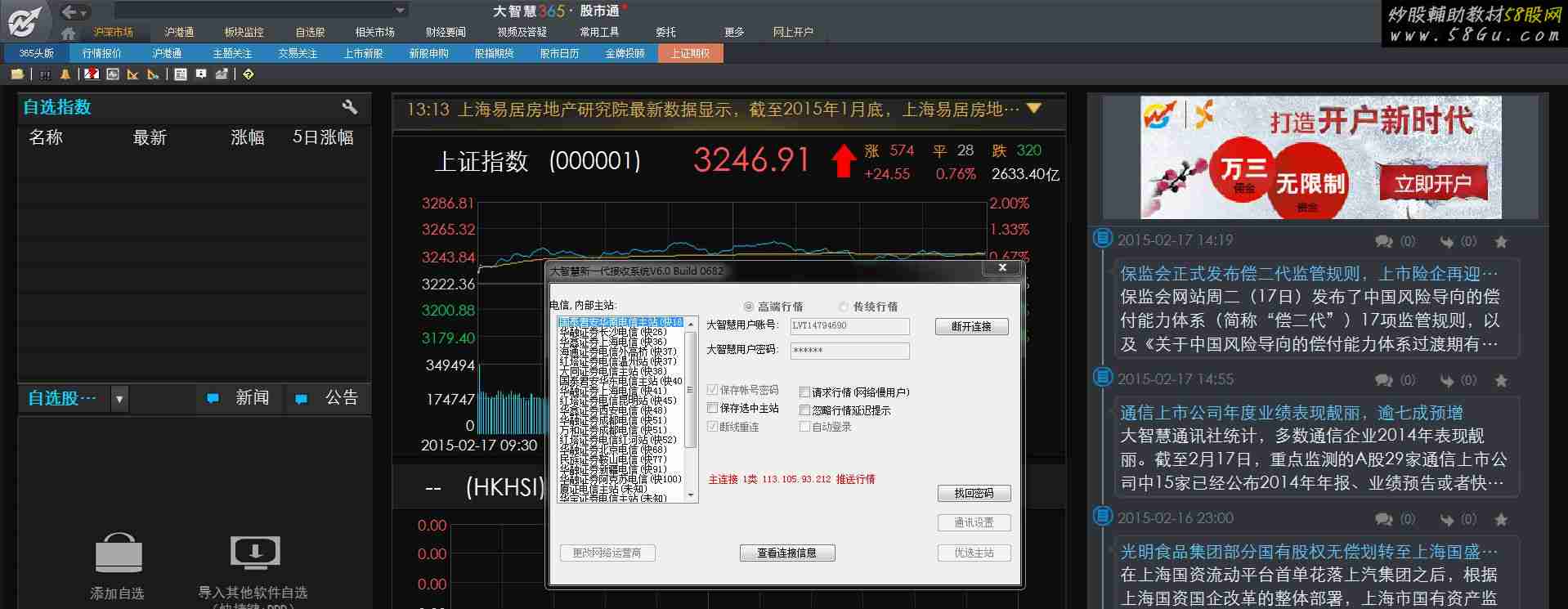Click the small binoculars toolbar icon
The image size is (1568, 609).
pos(45,74)
